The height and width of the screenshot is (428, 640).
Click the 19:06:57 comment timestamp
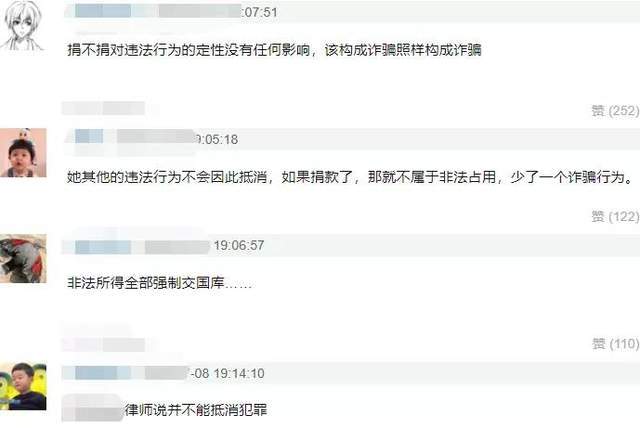point(239,245)
